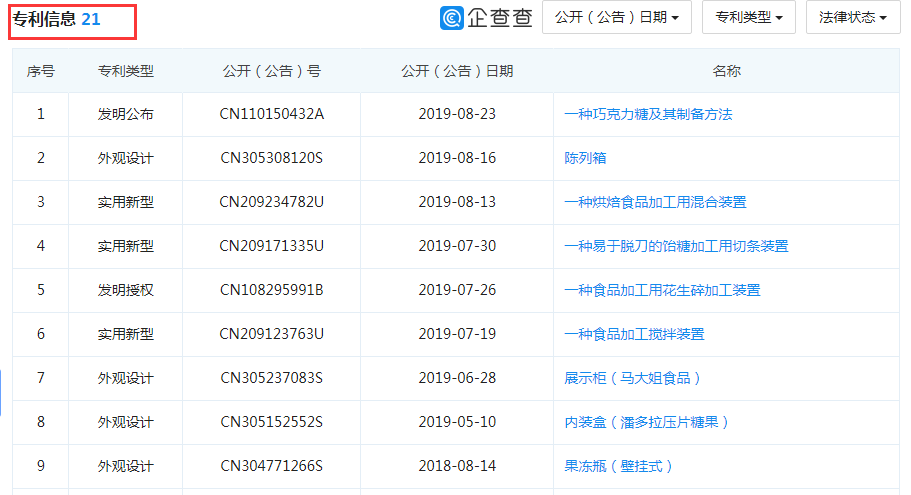Expand the 专利类型 filter dropdown
The image size is (911, 495).
point(749,18)
